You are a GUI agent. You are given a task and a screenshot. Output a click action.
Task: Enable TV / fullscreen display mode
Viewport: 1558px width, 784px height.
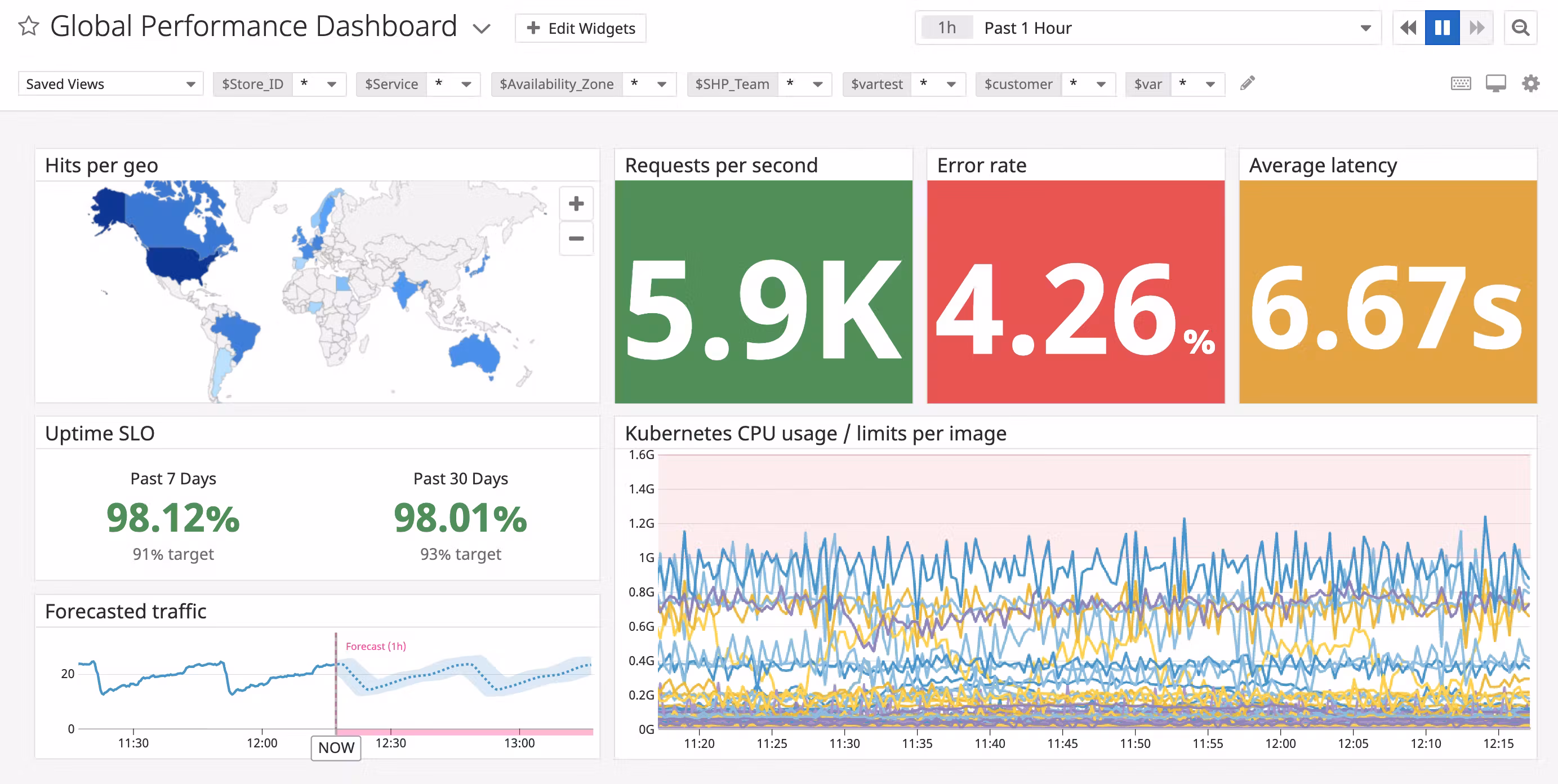click(1496, 83)
